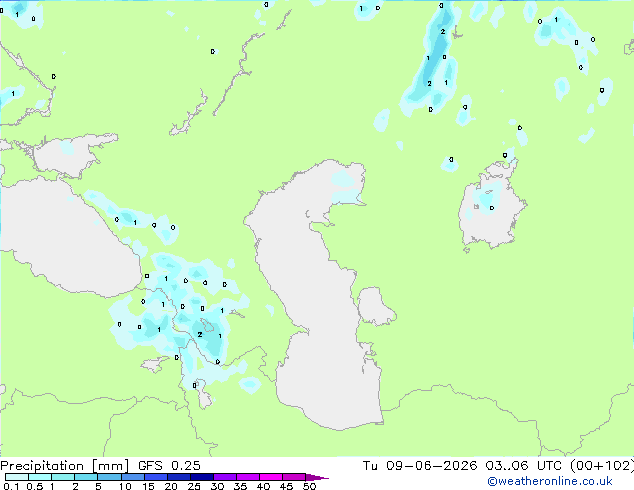Click the '20' legend scale label

[x=171, y=486]
